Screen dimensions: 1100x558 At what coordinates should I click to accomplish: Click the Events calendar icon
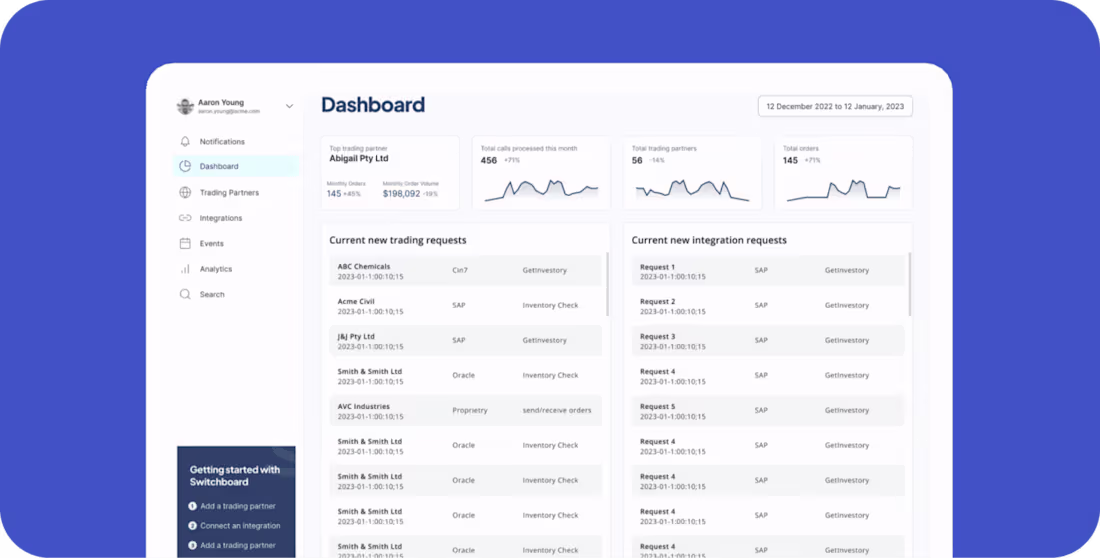coord(185,244)
